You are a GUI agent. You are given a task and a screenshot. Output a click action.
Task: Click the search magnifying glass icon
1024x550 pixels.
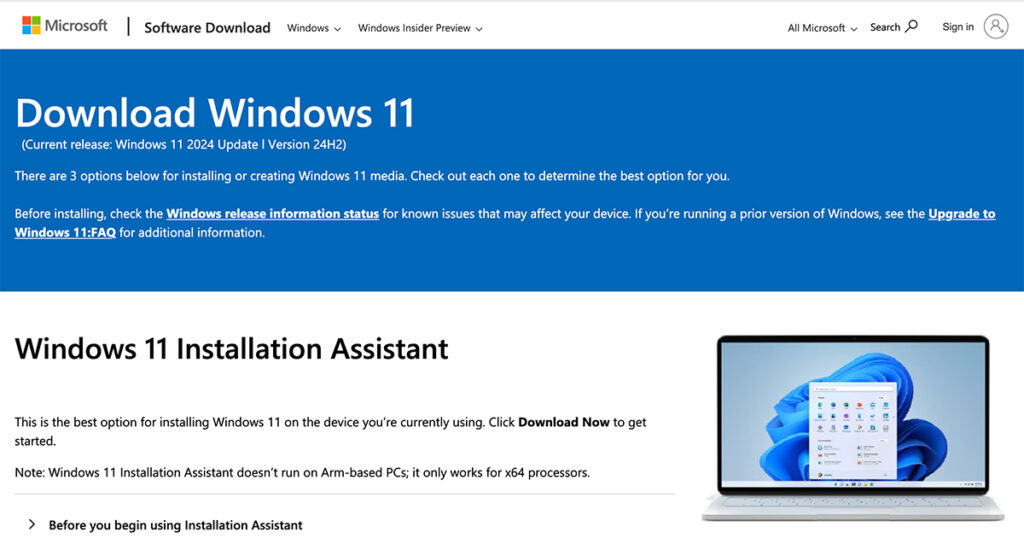pos(911,27)
